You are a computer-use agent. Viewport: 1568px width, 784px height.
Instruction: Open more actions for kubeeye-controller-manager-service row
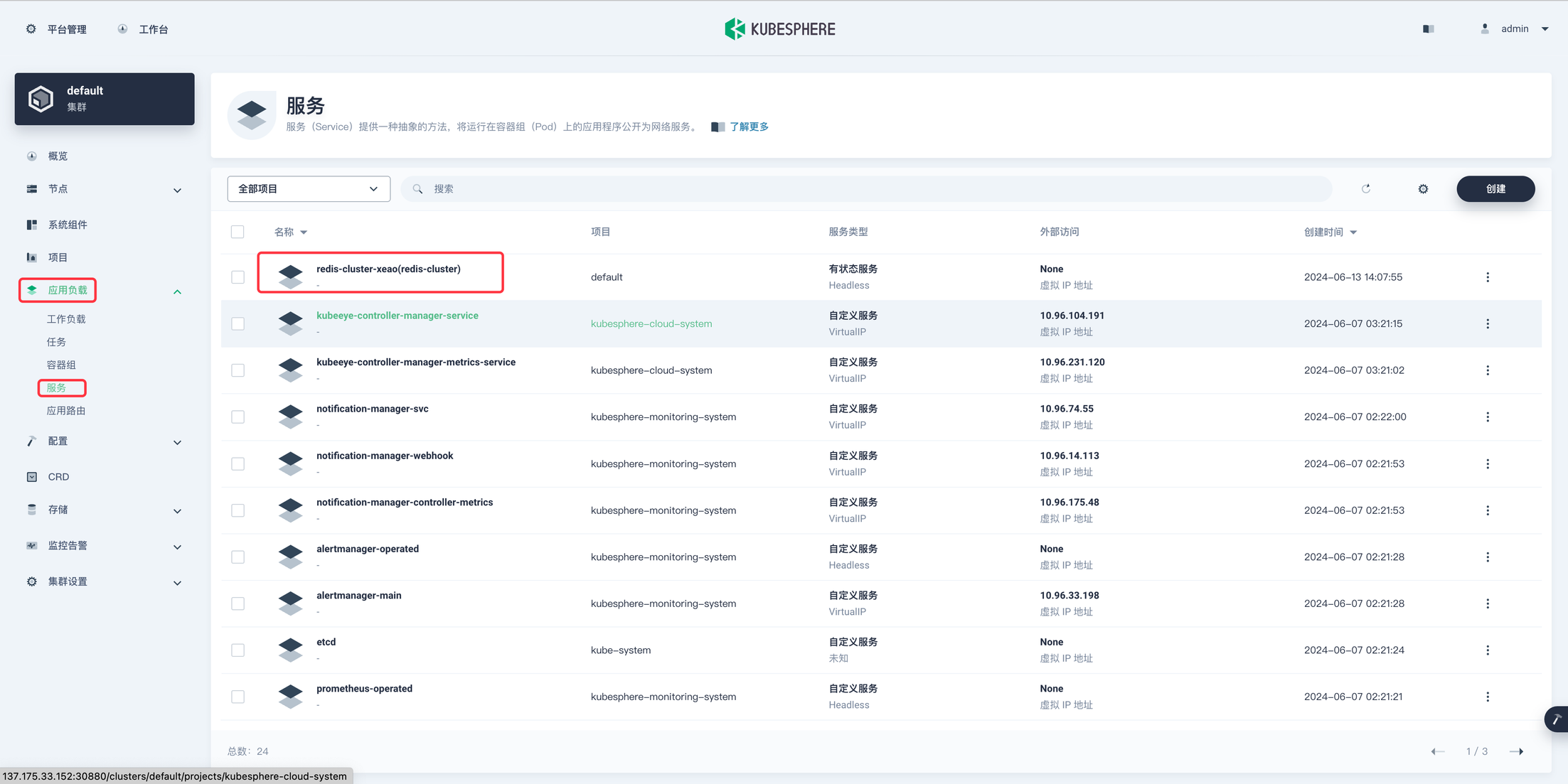pyautogui.click(x=1488, y=324)
